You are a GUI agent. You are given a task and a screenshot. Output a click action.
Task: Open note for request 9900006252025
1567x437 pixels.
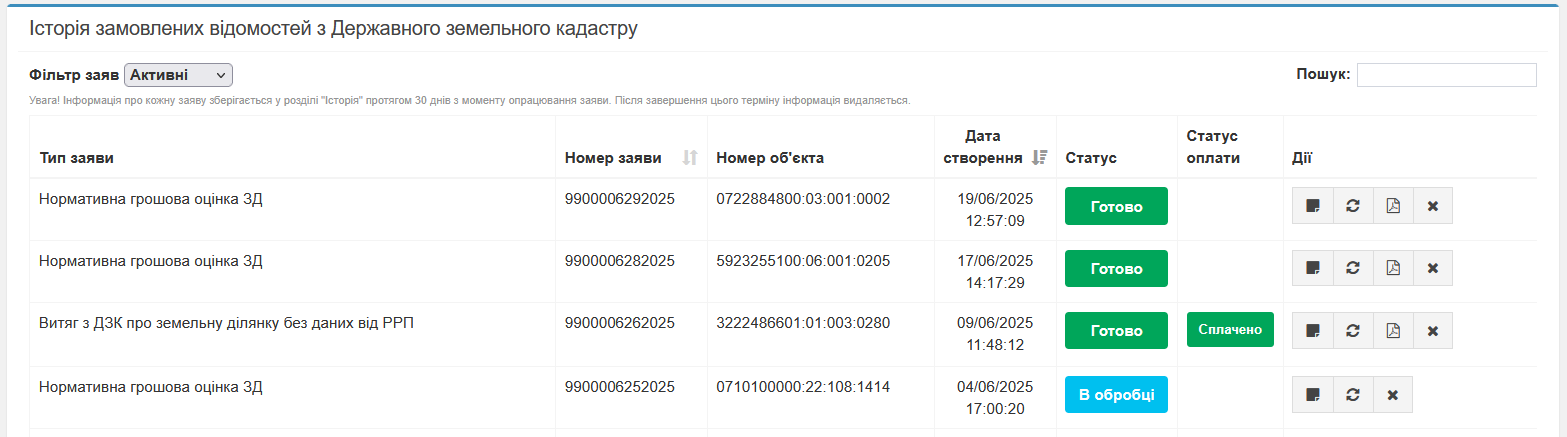click(1313, 394)
